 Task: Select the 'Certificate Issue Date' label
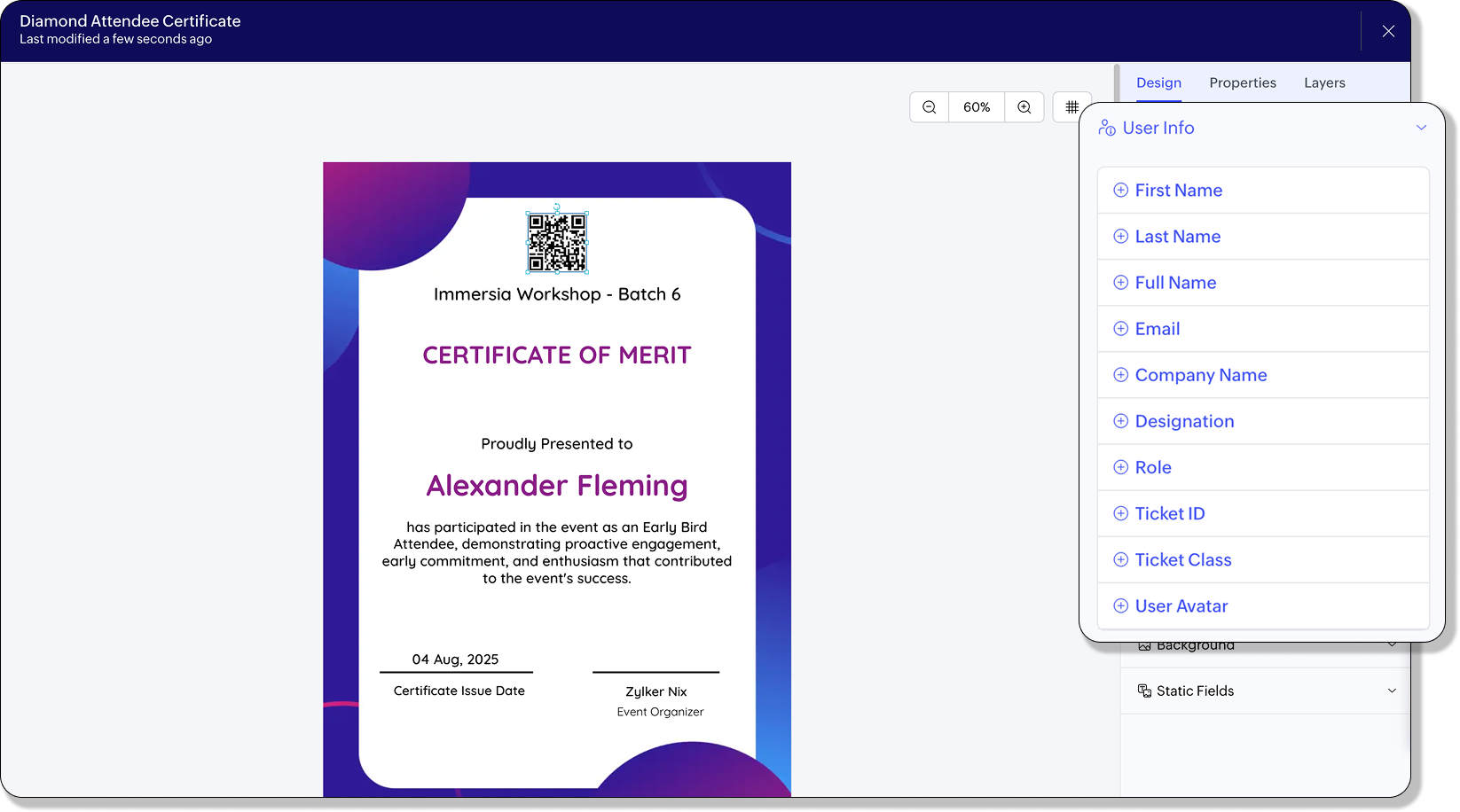(459, 691)
